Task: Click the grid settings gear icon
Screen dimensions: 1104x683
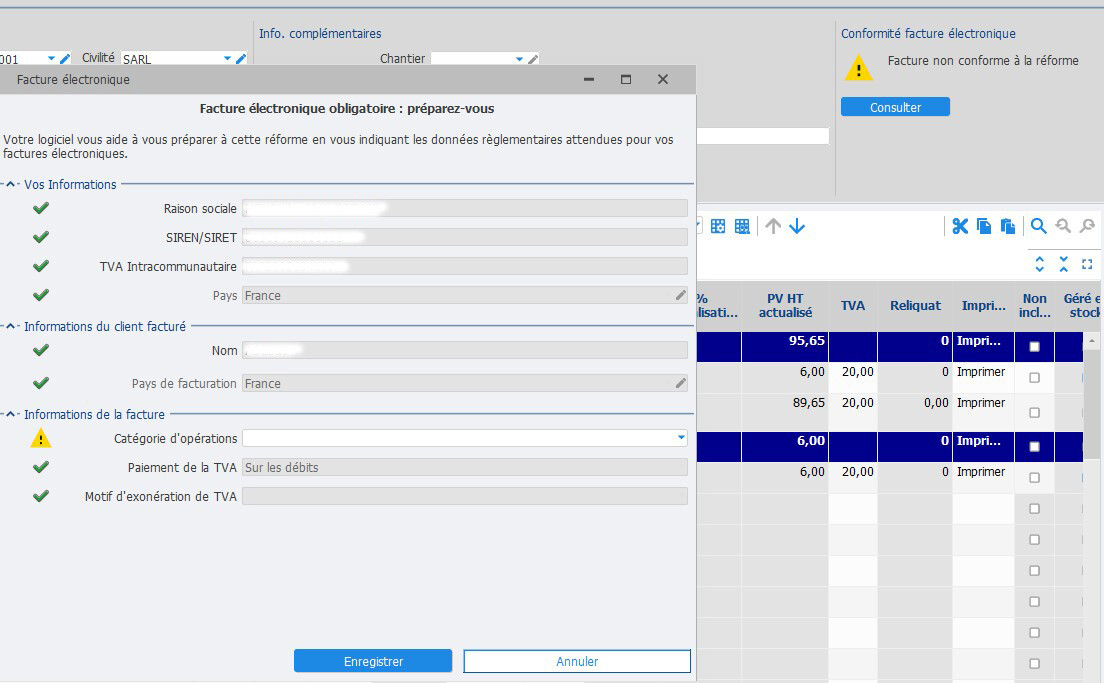Action: coord(718,226)
